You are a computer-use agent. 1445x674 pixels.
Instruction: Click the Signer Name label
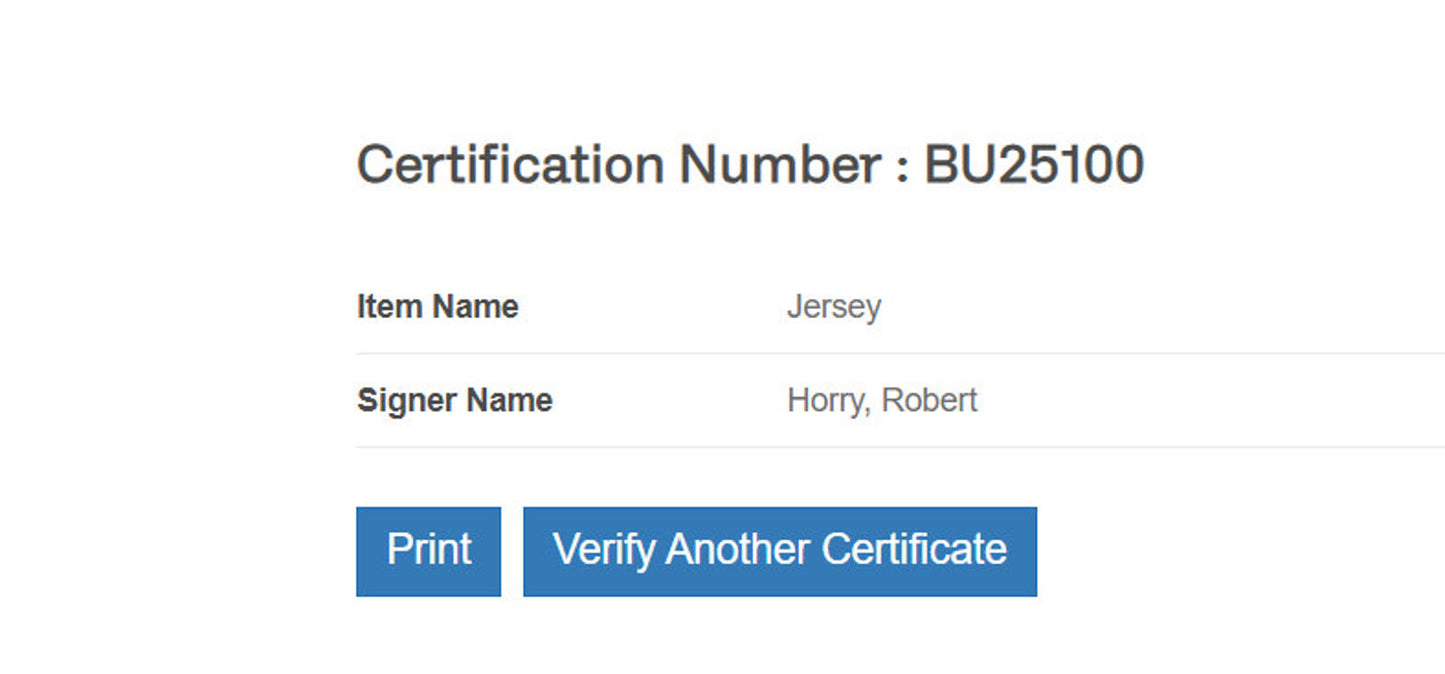click(454, 400)
